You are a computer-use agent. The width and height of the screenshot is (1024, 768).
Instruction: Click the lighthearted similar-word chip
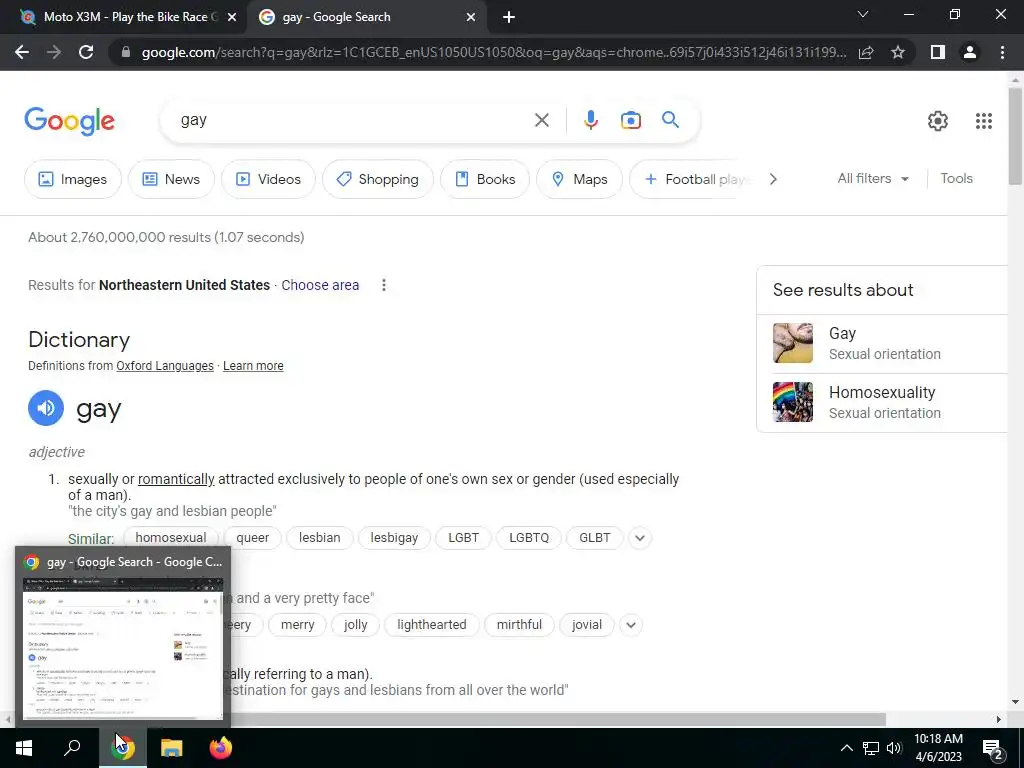tap(431, 625)
